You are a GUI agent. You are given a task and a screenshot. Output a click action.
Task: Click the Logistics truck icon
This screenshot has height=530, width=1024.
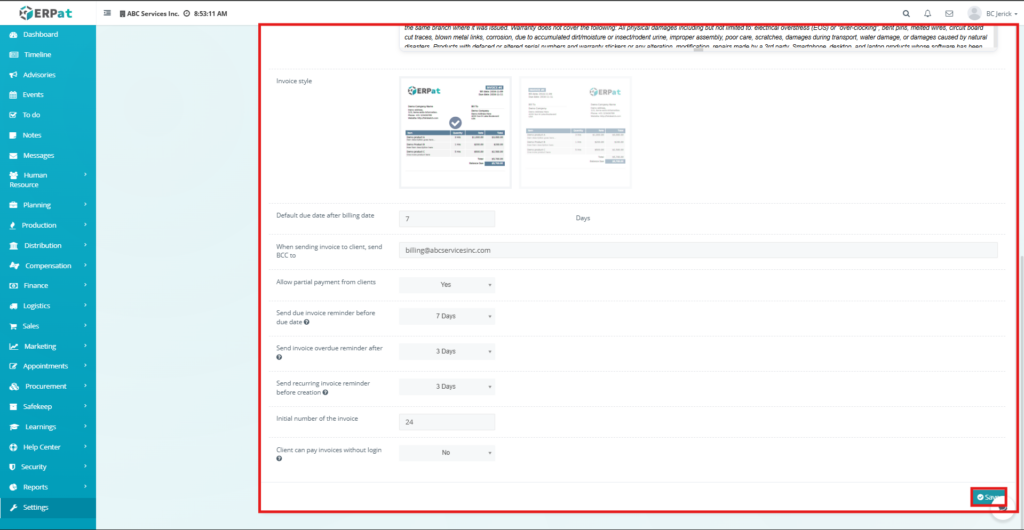pyautogui.click(x=13, y=306)
